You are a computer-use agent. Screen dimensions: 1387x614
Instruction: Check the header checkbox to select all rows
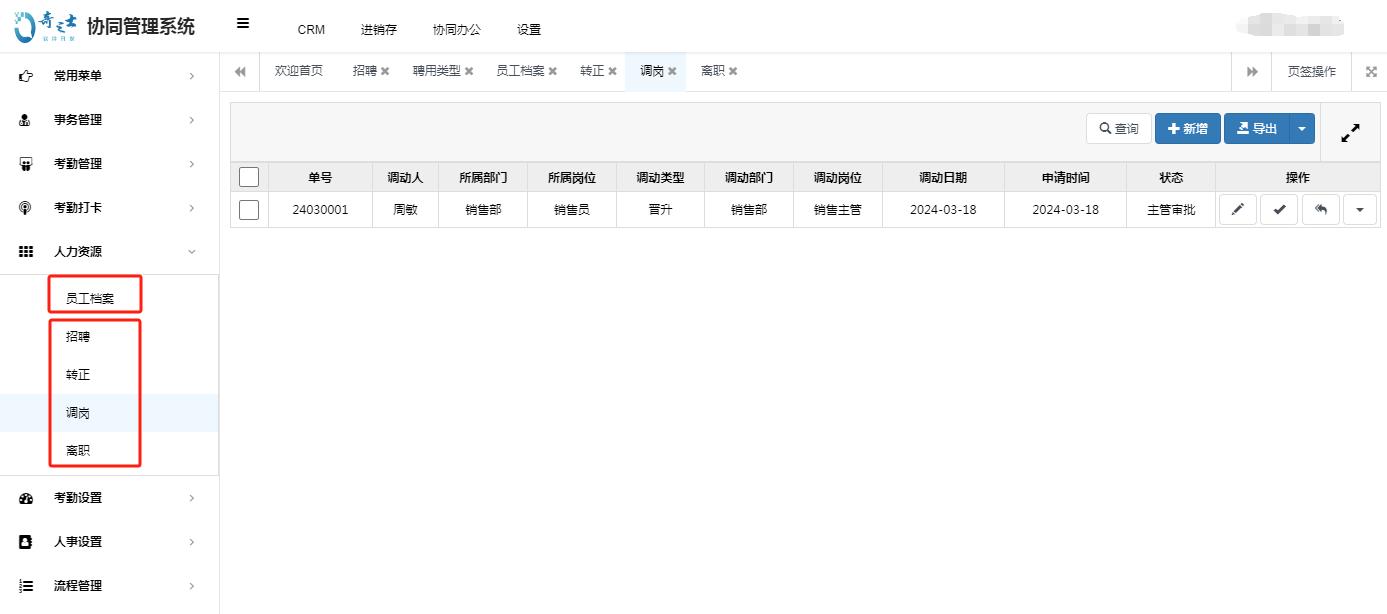(x=248, y=175)
